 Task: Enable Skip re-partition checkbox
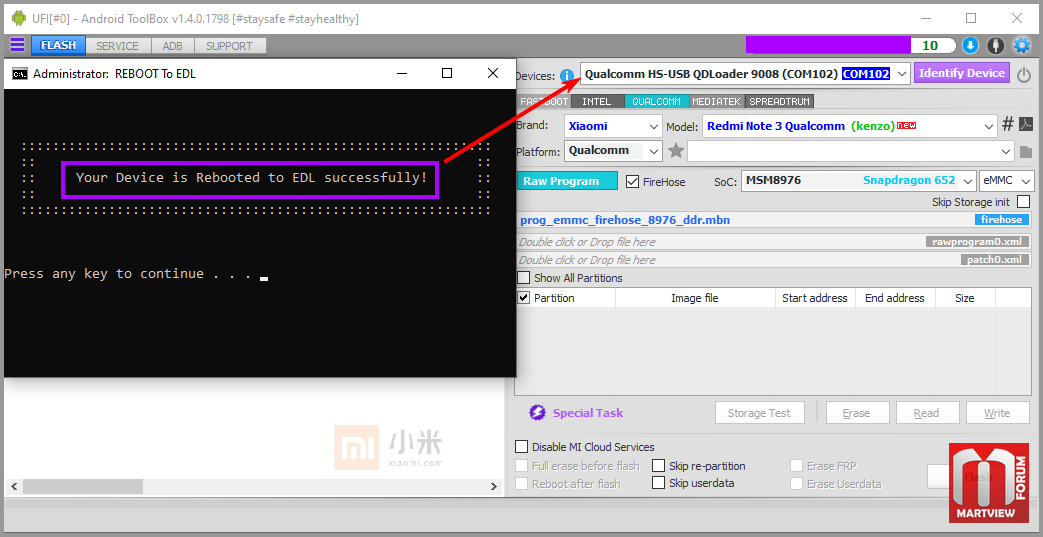[659, 466]
